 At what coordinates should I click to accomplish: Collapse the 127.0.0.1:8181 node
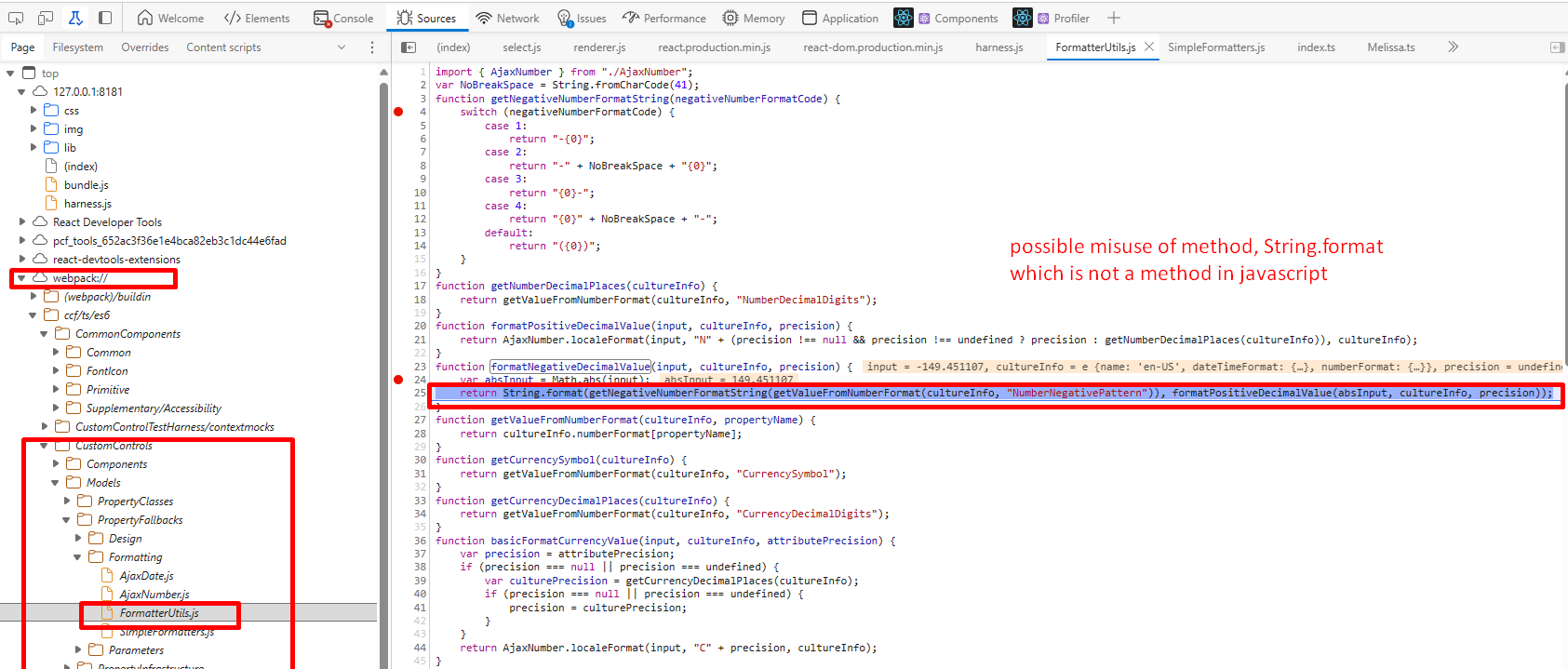tap(21, 92)
